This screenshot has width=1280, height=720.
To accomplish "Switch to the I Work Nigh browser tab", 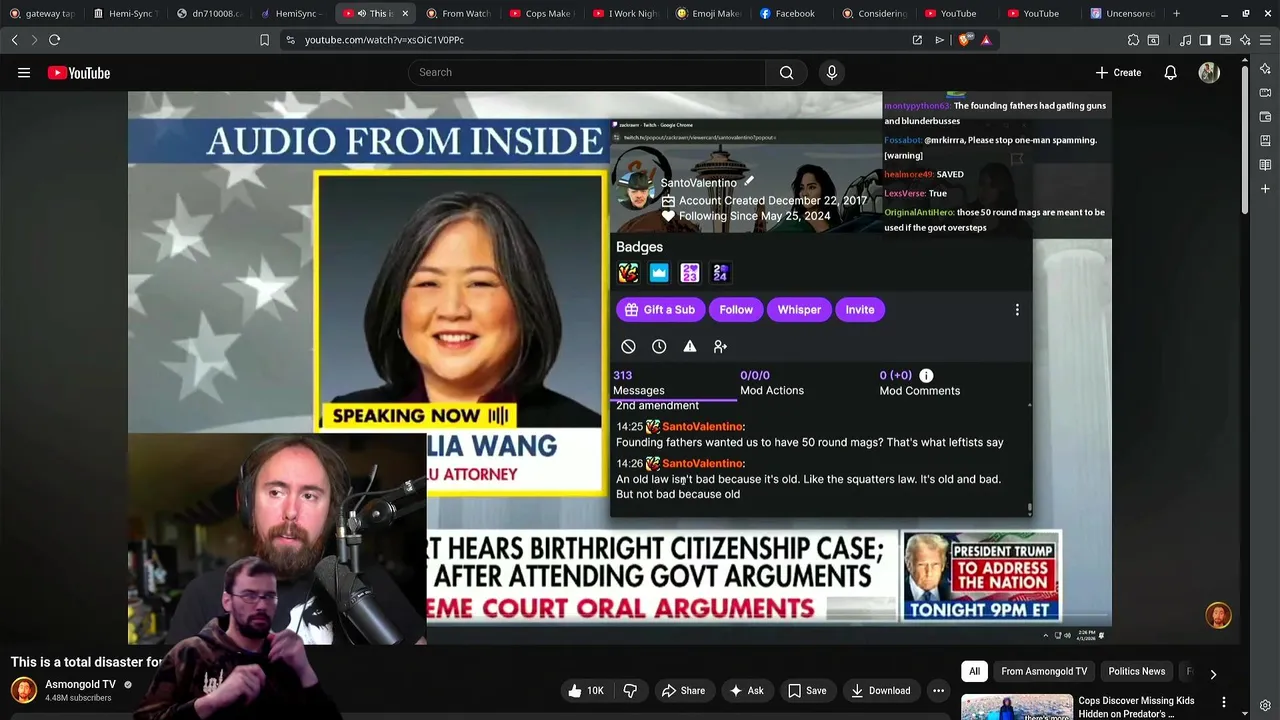I will 625,13.
